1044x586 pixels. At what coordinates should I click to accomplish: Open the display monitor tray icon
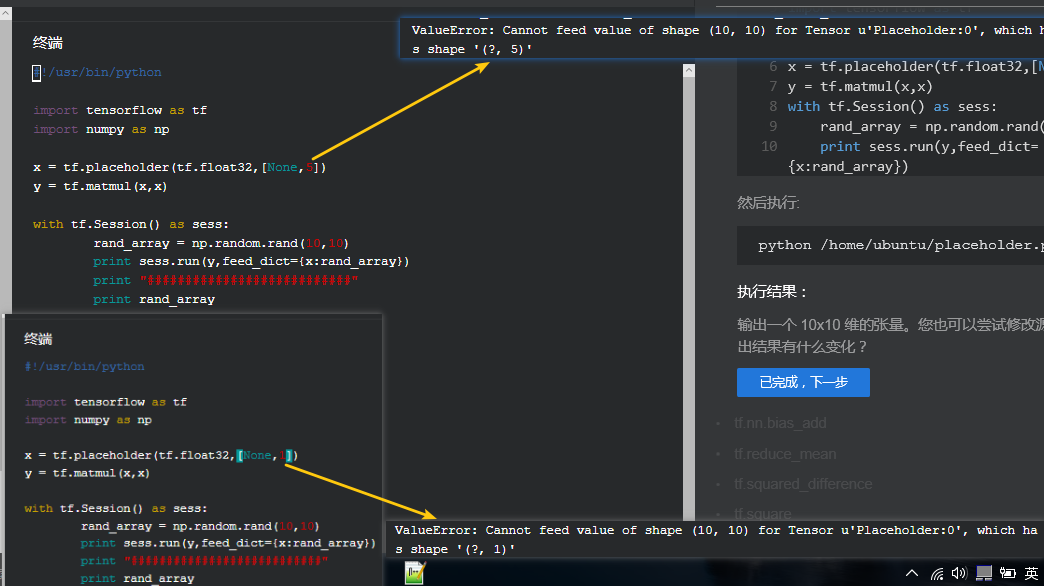(984, 573)
